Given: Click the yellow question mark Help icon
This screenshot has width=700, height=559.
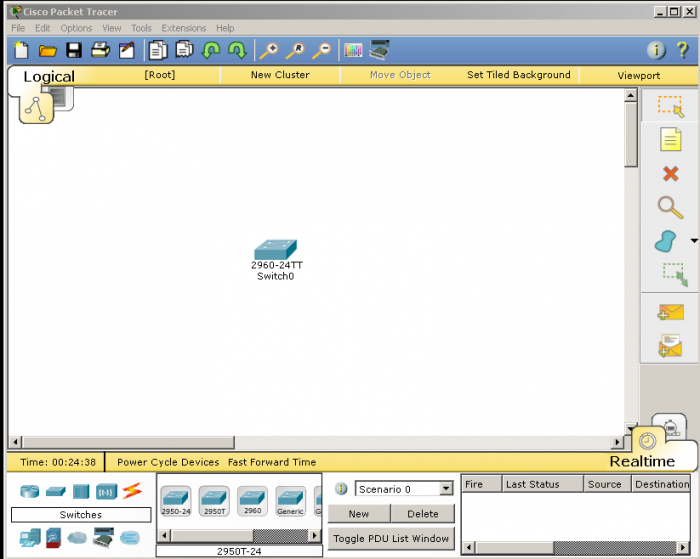Looking at the screenshot, I should click(x=683, y=50).
